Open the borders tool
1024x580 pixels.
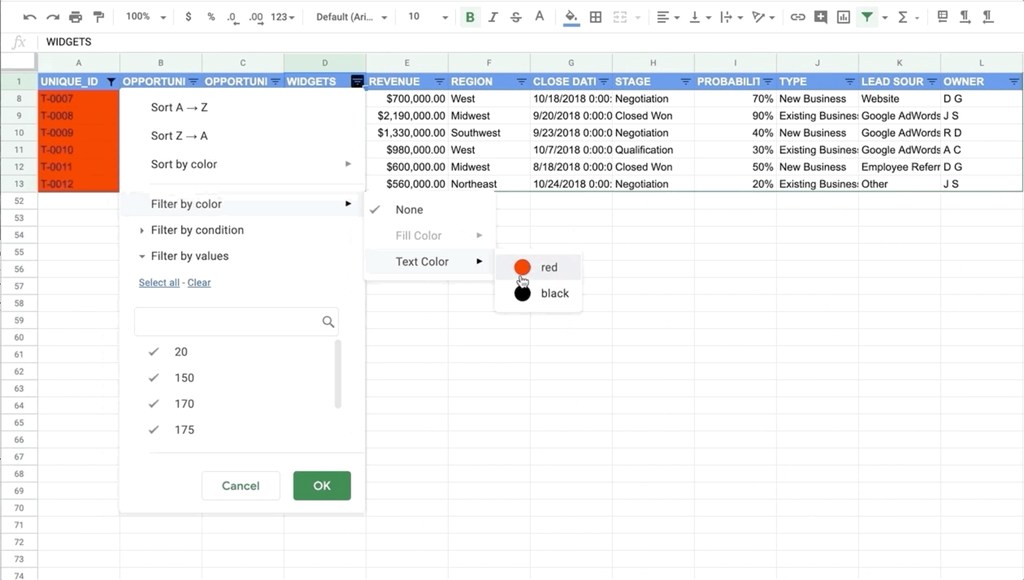(596, 17)
